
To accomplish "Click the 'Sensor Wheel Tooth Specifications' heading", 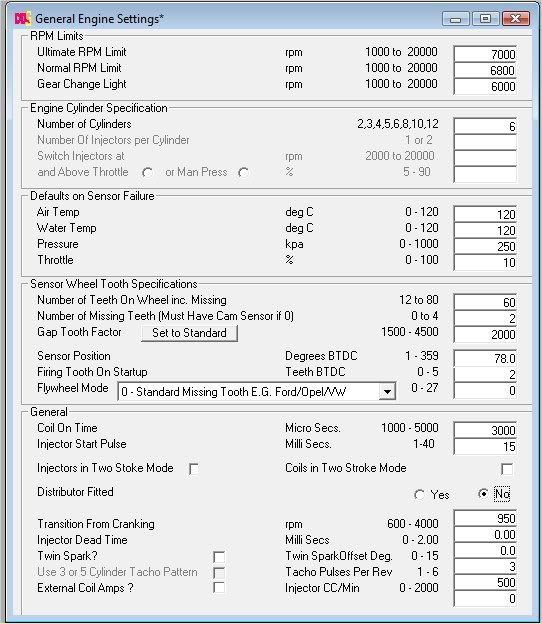I will (x=114, y=284).
